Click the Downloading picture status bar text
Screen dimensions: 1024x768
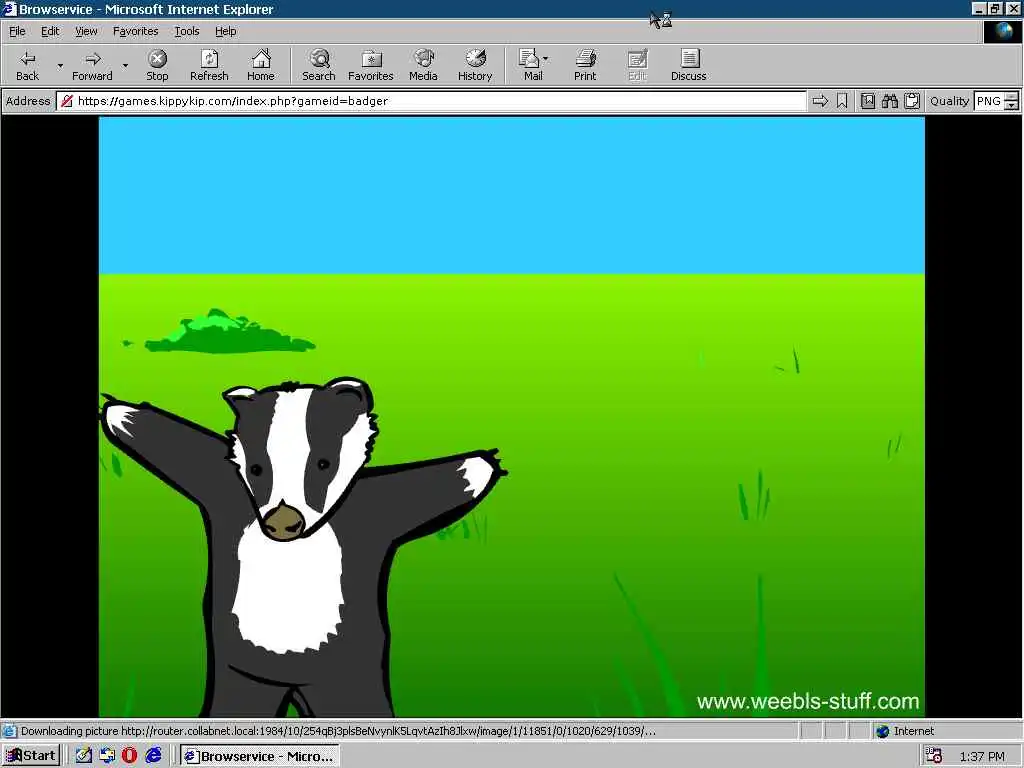click(338, 731)
